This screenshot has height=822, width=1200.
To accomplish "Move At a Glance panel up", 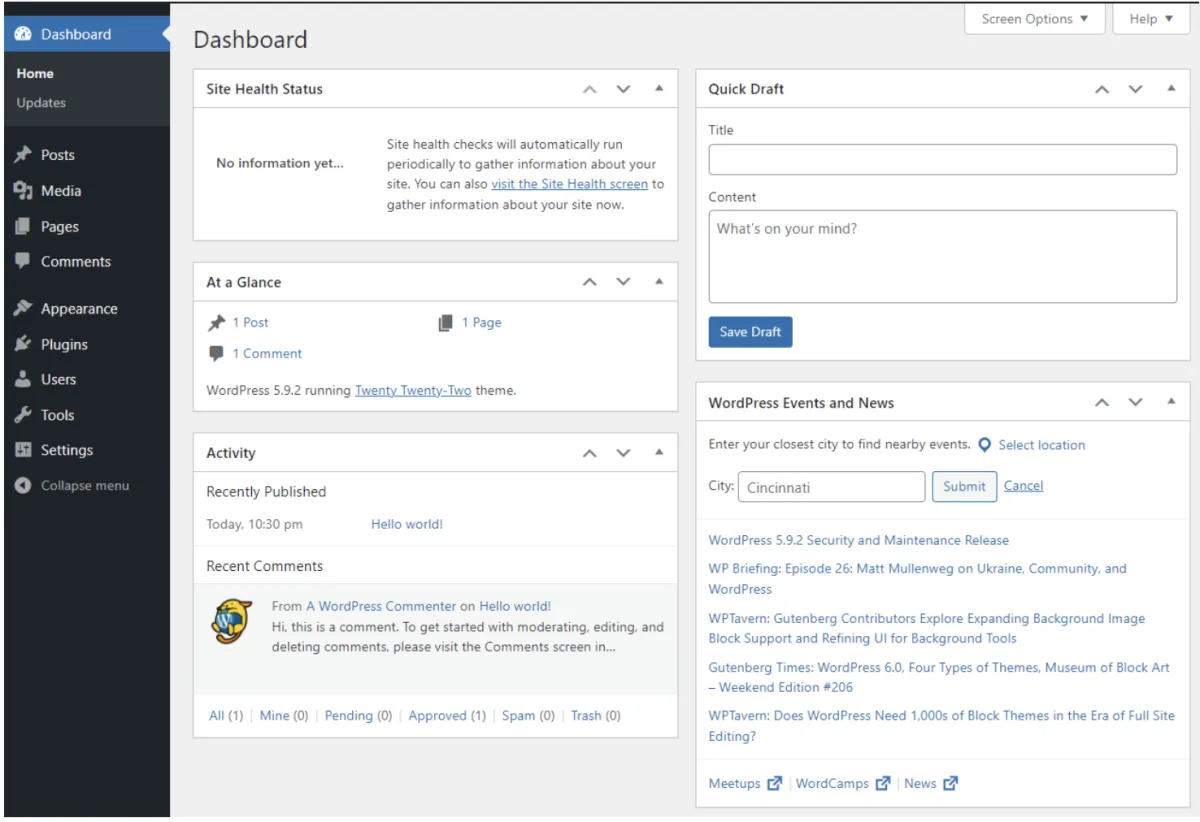I will (590, 282).
